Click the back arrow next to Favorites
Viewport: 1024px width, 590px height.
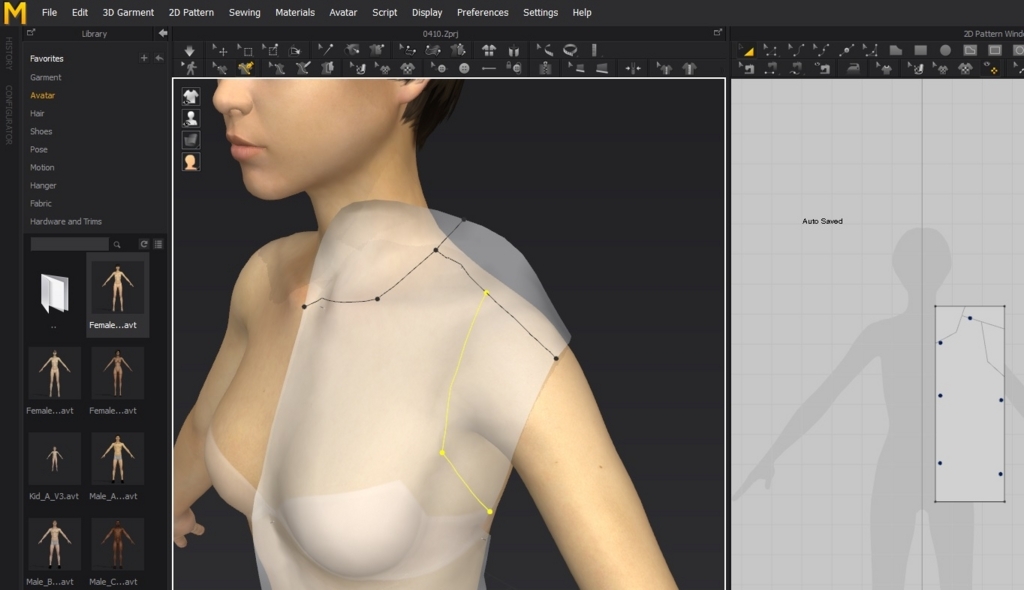(x=159, y=58)
